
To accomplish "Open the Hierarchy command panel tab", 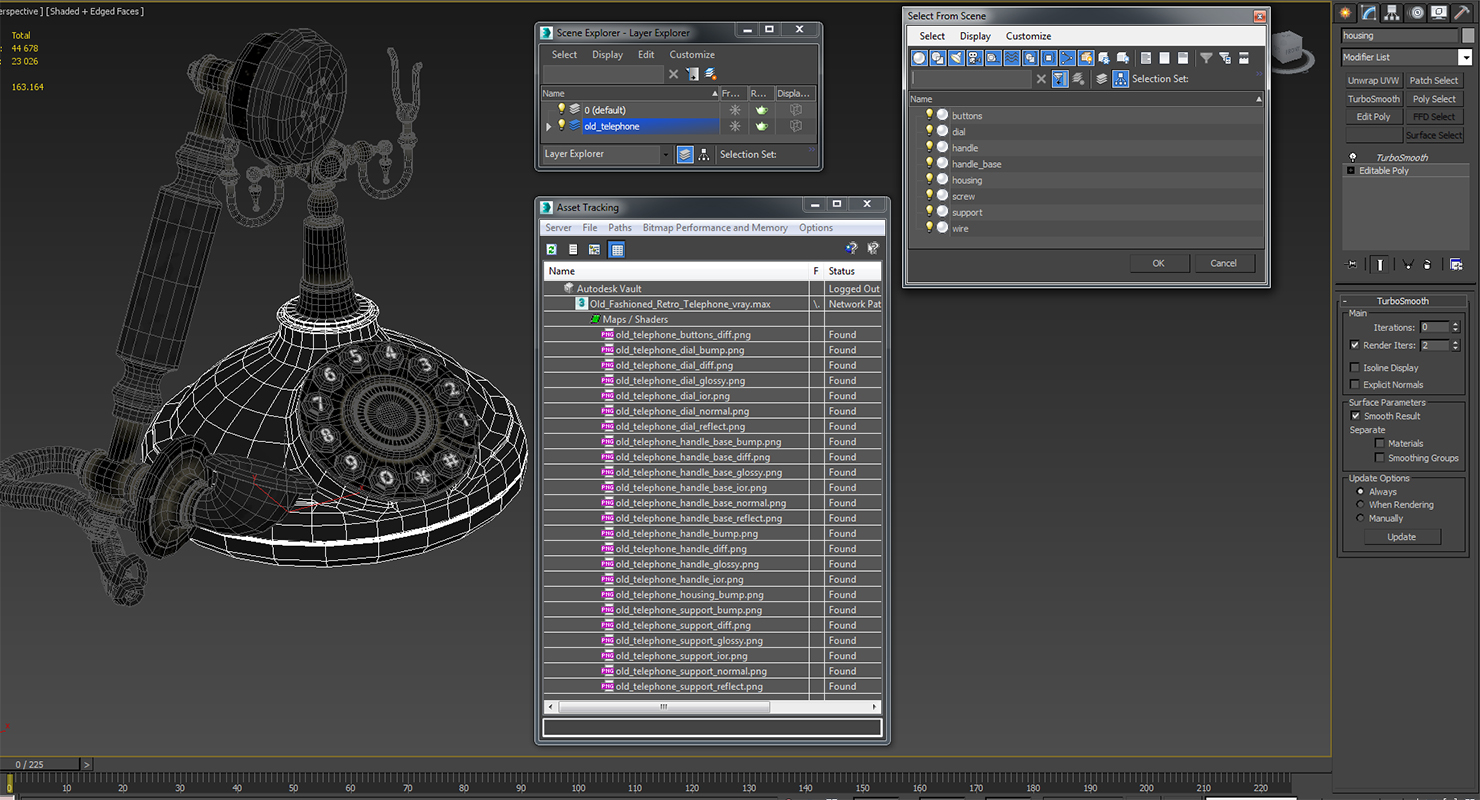I will coord(1393,13).
